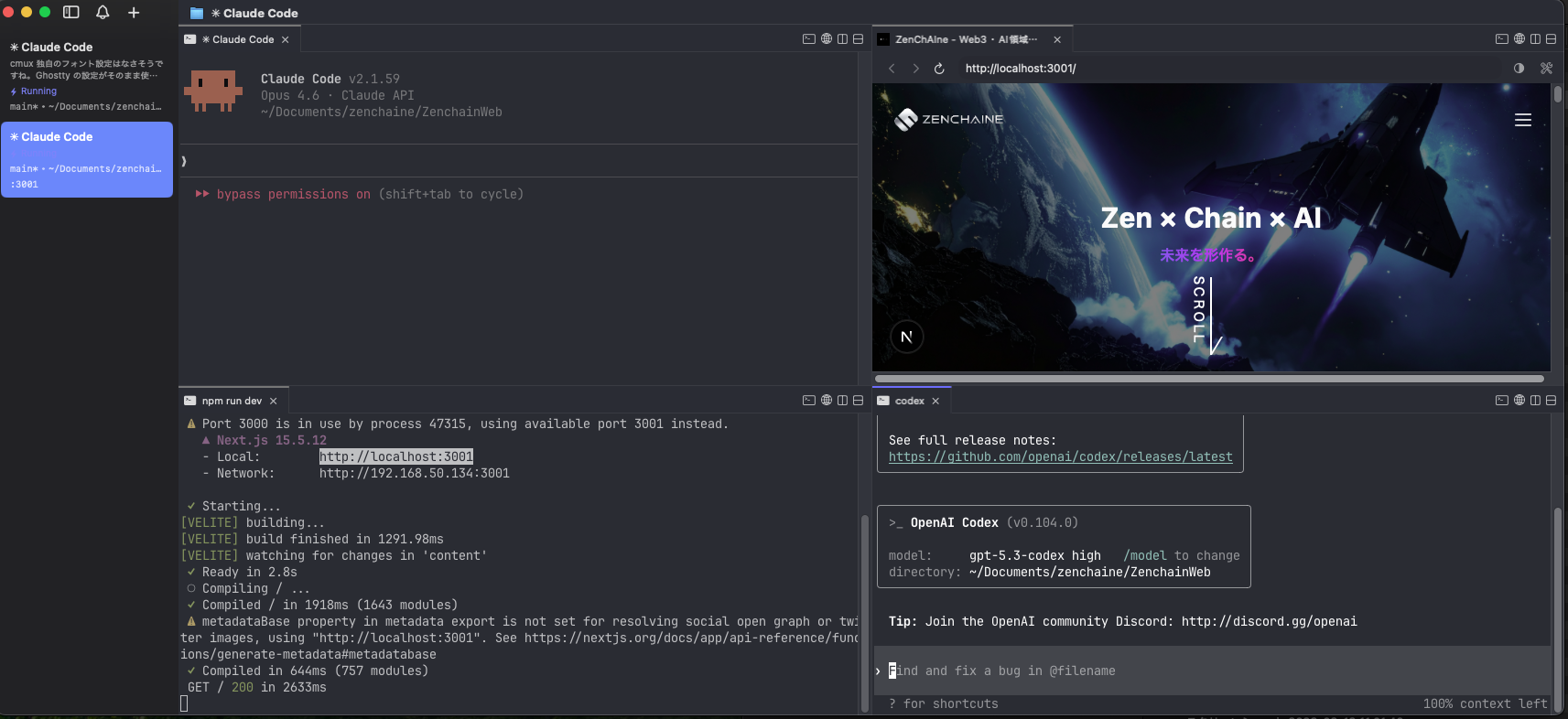Click globe browser icon in npm run dev pane
Screen dimensions: 1568x719
click(827, 401)
